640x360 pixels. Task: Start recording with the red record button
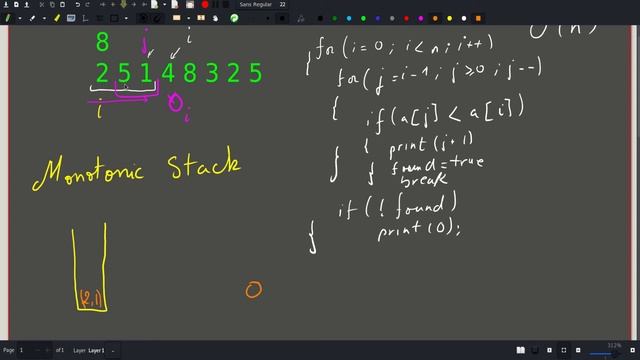(x=205, y=4)
